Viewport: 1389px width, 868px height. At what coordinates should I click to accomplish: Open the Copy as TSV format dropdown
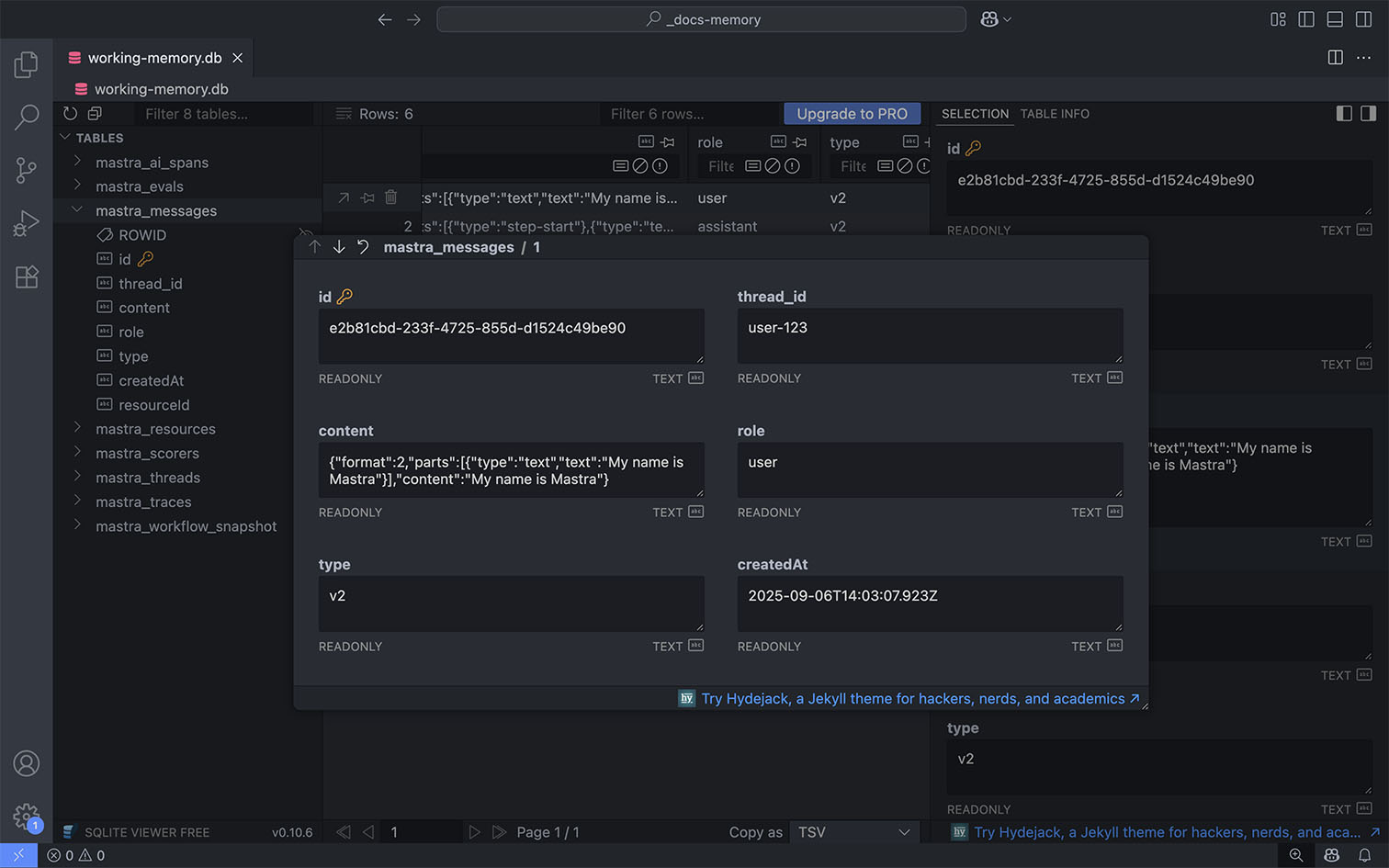[x=854, y=832]
